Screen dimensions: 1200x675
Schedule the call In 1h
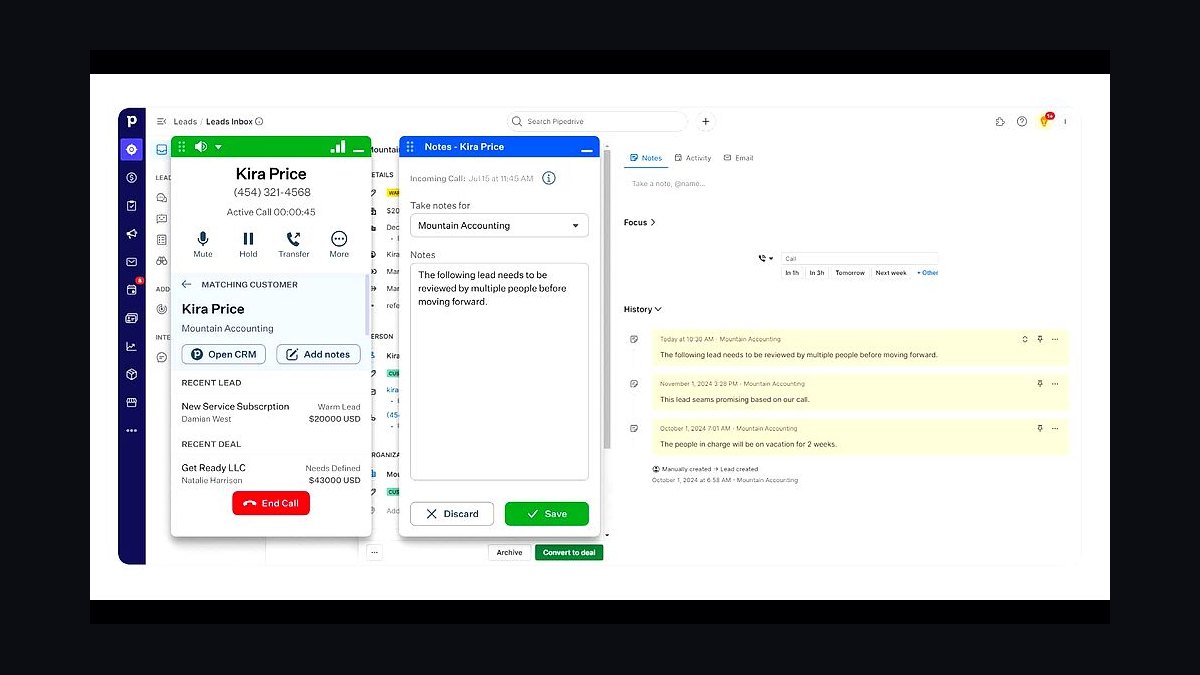pyautogui.click(x=792, y=272)
